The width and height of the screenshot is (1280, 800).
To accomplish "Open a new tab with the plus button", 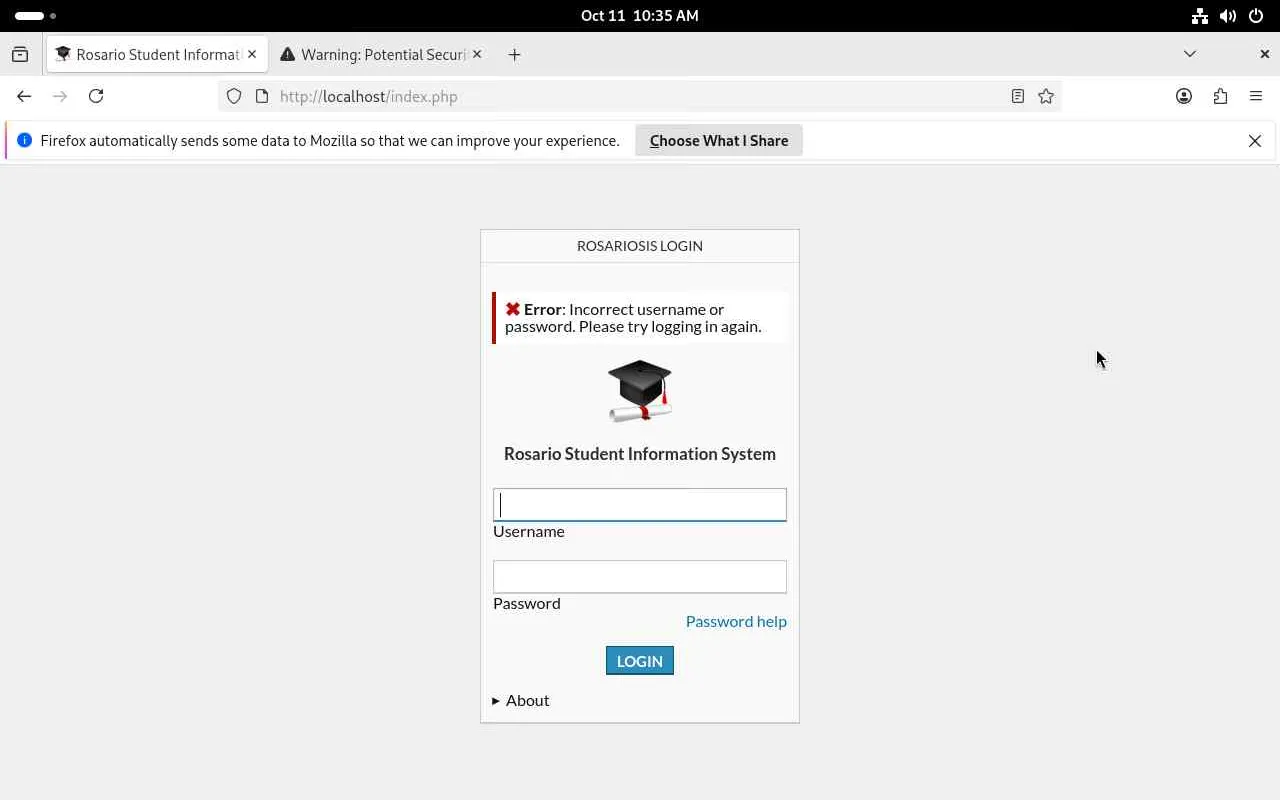I will click(514, 55).
